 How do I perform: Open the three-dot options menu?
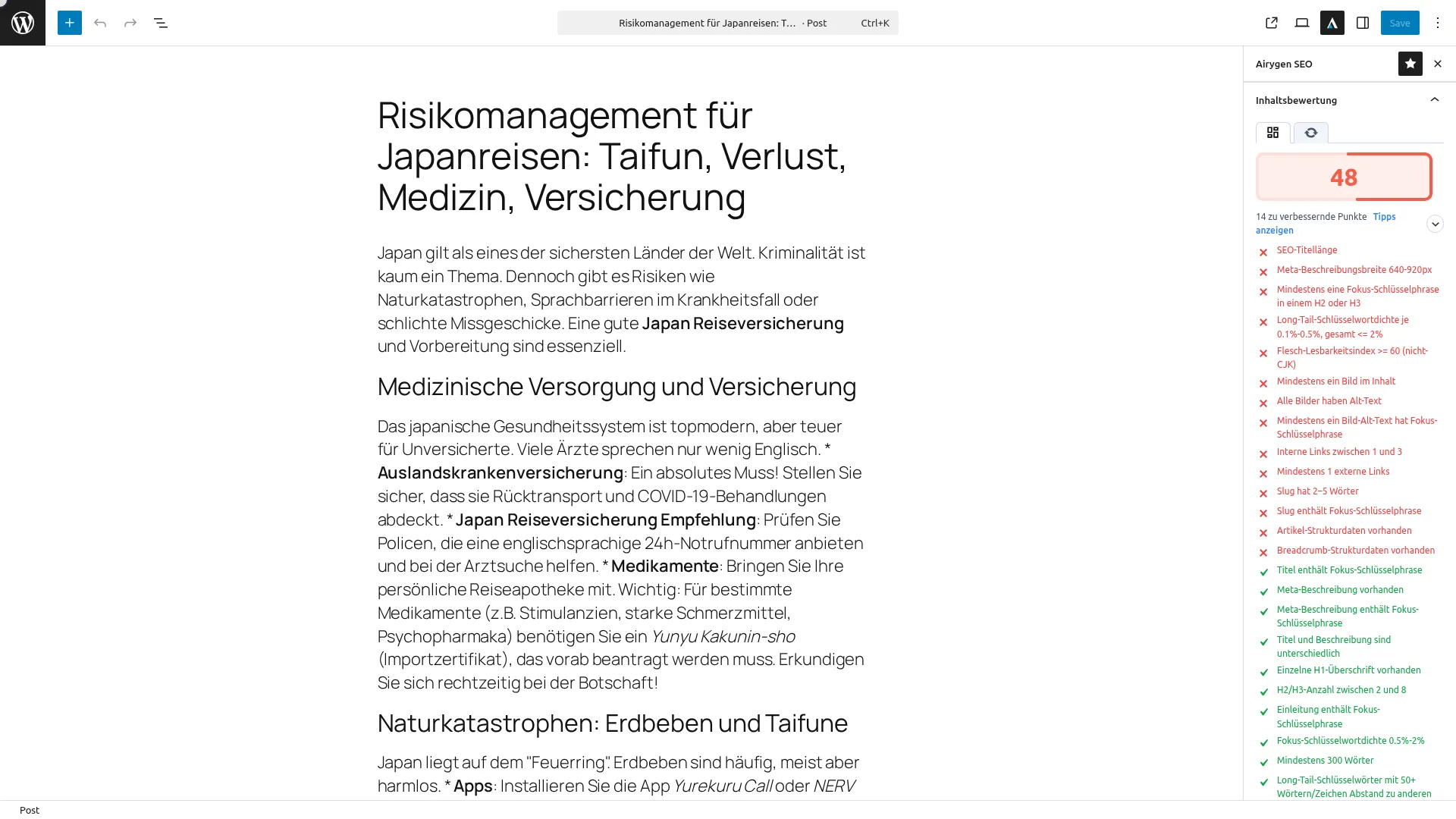coord(1438,23)
